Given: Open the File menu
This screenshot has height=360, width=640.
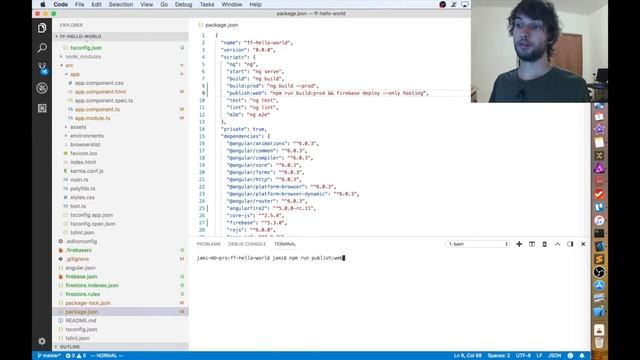Looking at the screenshot, I should 80,4.
